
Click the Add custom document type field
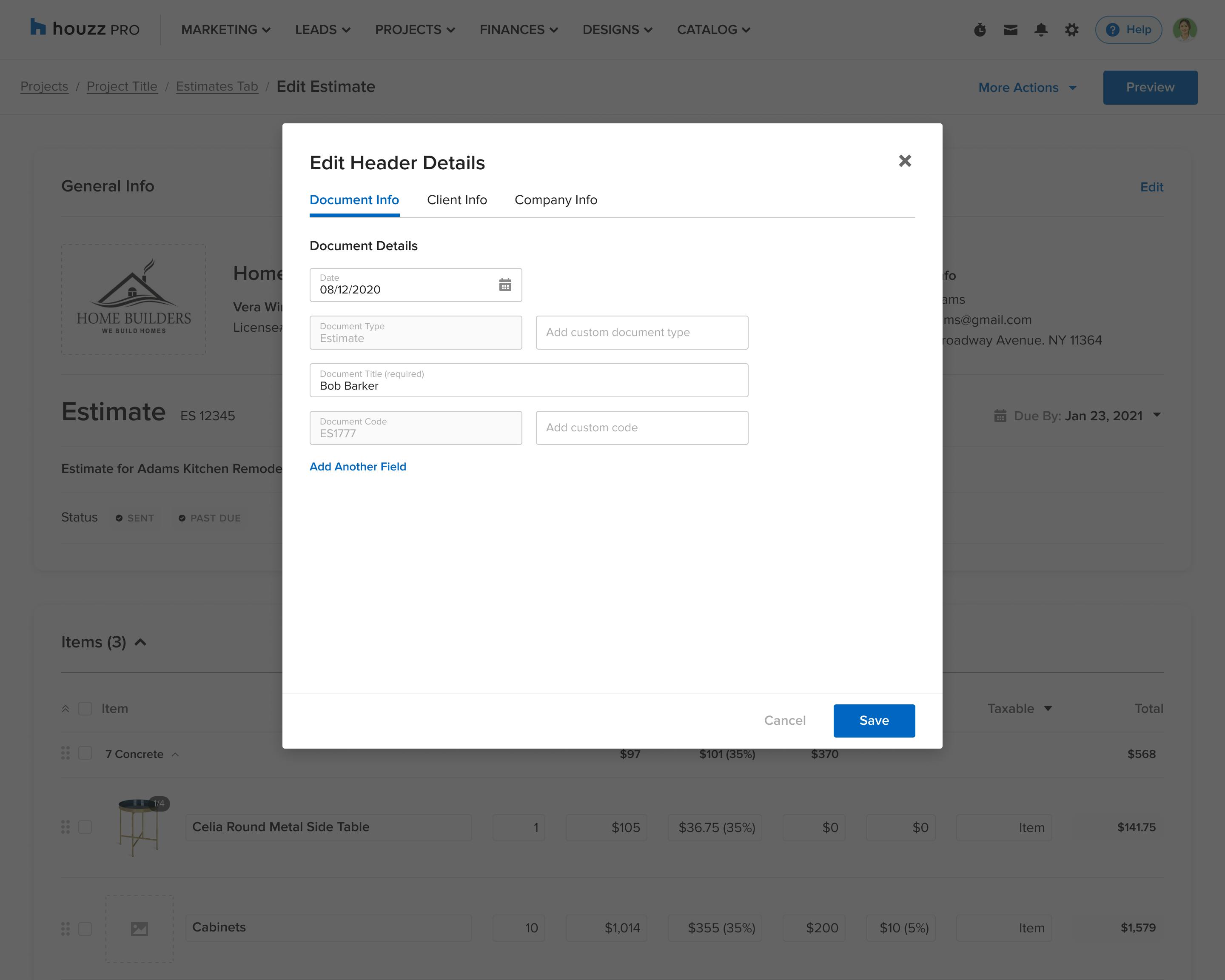(642, 332)
